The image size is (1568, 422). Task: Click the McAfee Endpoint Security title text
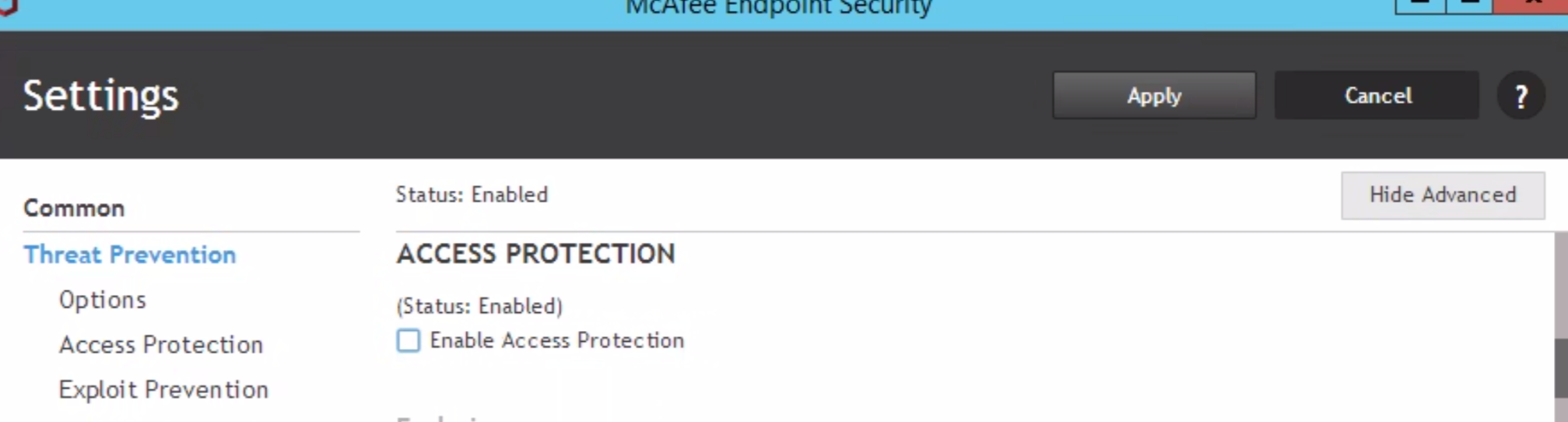pos(778,8)
